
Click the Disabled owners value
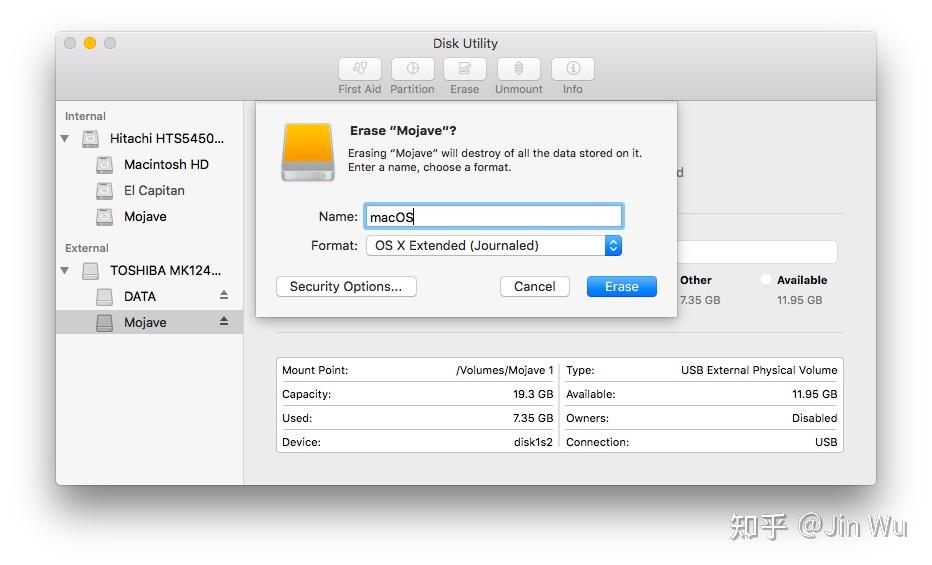[814, 418]
